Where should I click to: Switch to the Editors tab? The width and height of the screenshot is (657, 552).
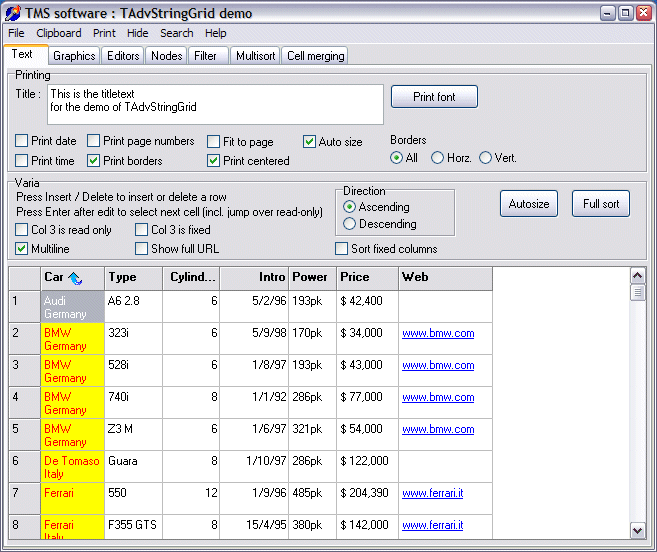tap(123, 56)
